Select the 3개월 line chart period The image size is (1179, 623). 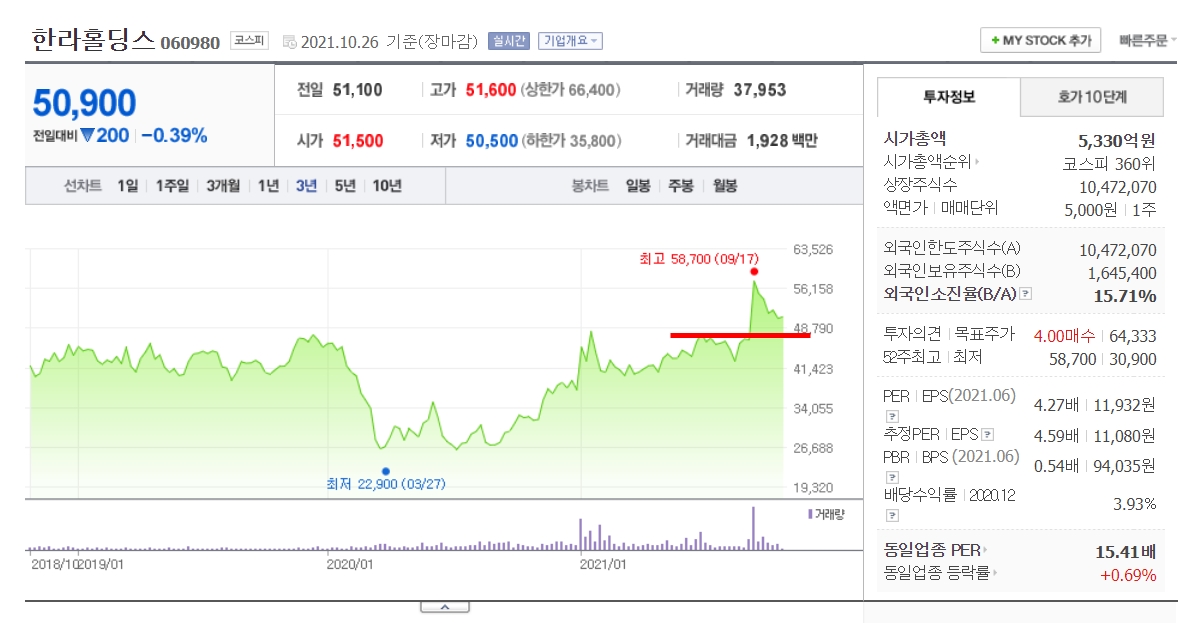coord(223,186)
